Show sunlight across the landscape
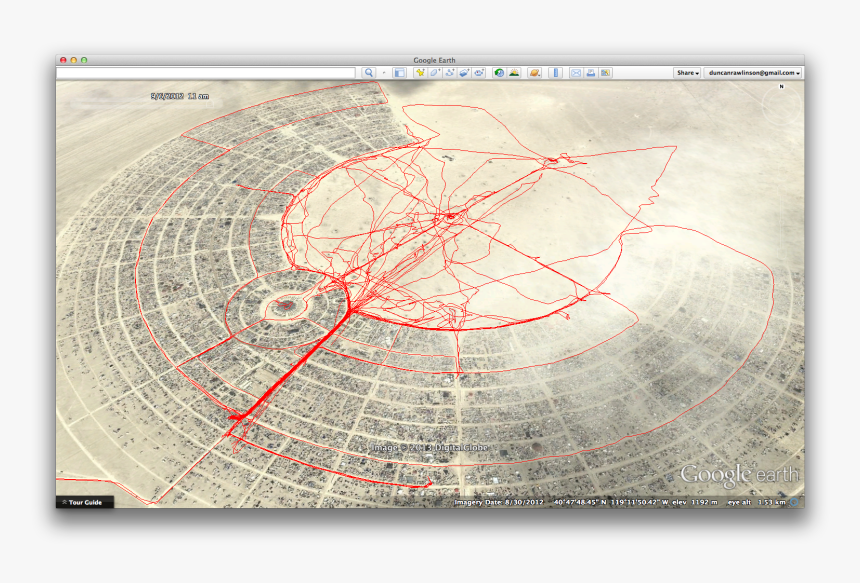 [513, 72]
